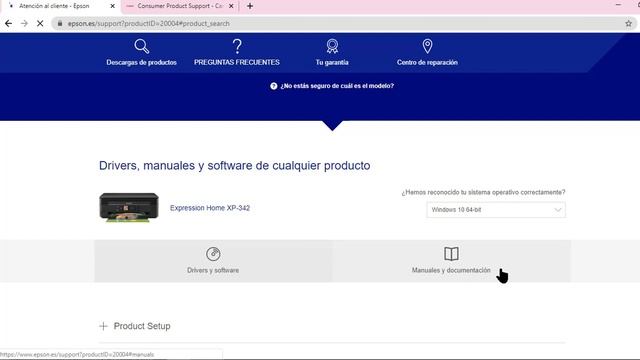Click the Drivers y software disc icon
The width and height of the screenshot is (640, 360).
(213, 254)
